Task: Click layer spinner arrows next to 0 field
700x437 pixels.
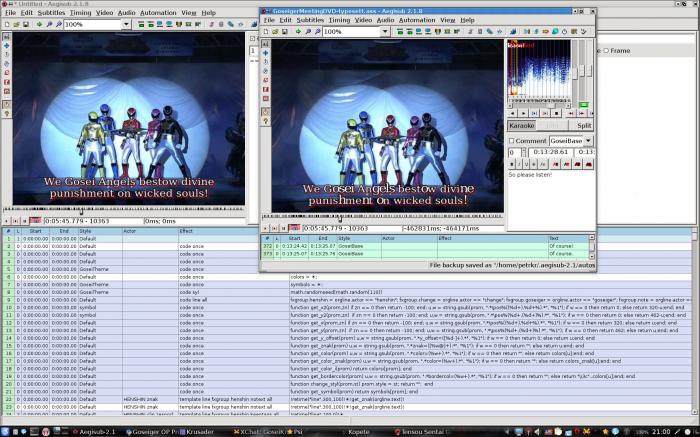Action: click(524, 152)
